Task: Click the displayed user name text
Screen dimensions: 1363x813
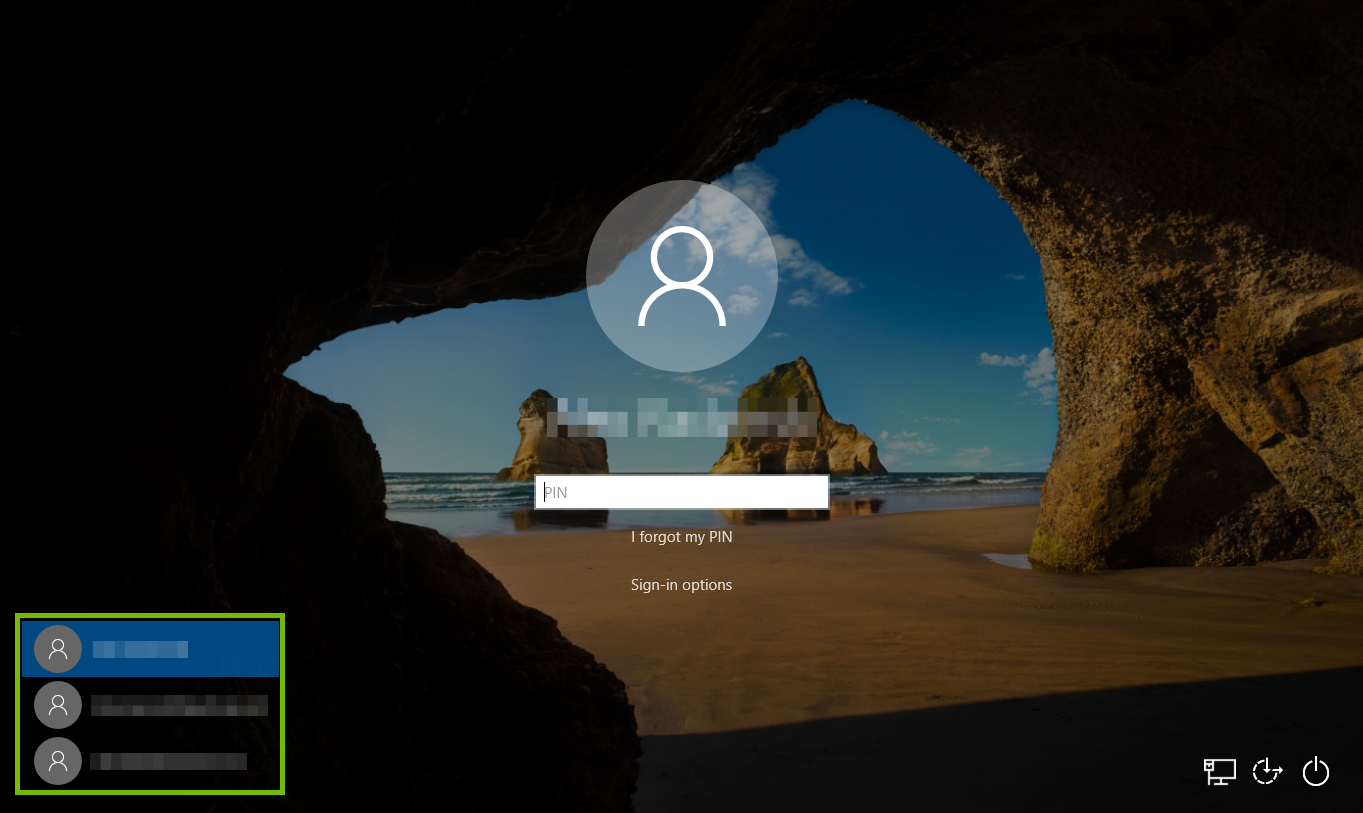Action: (681, 418)
